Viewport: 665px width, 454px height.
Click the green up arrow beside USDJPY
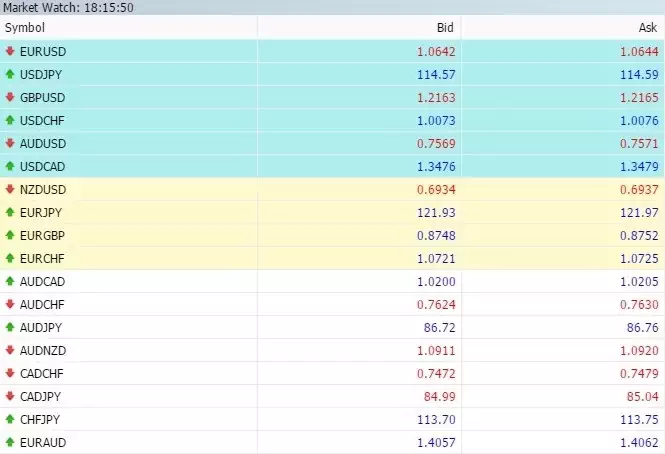point(10,74)
